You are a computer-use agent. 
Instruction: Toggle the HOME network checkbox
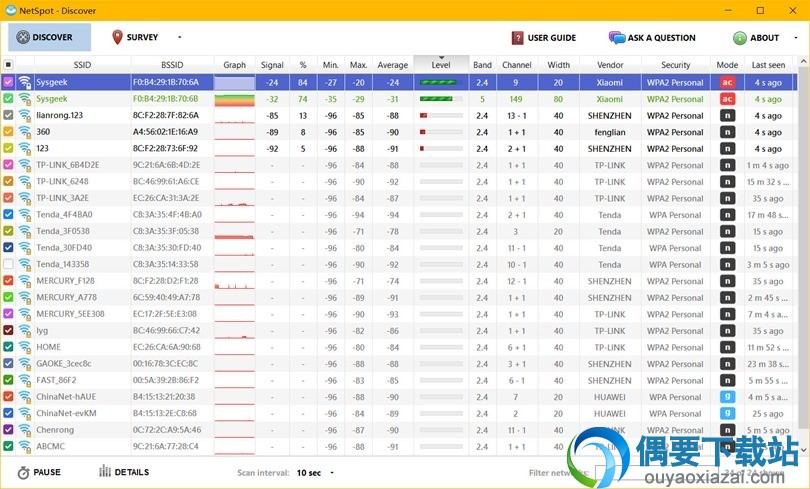pyautogui.click(x=8, y=347)
